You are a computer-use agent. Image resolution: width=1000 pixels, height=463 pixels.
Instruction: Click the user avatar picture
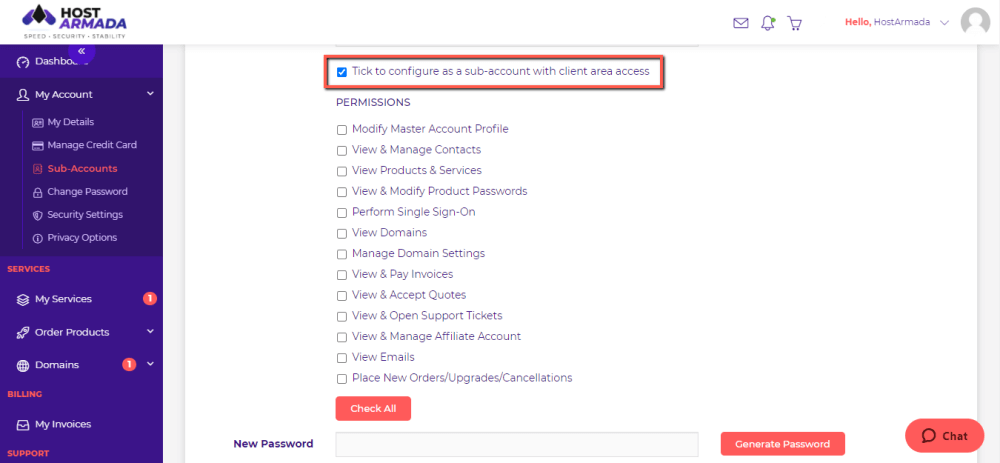(975, 22)
